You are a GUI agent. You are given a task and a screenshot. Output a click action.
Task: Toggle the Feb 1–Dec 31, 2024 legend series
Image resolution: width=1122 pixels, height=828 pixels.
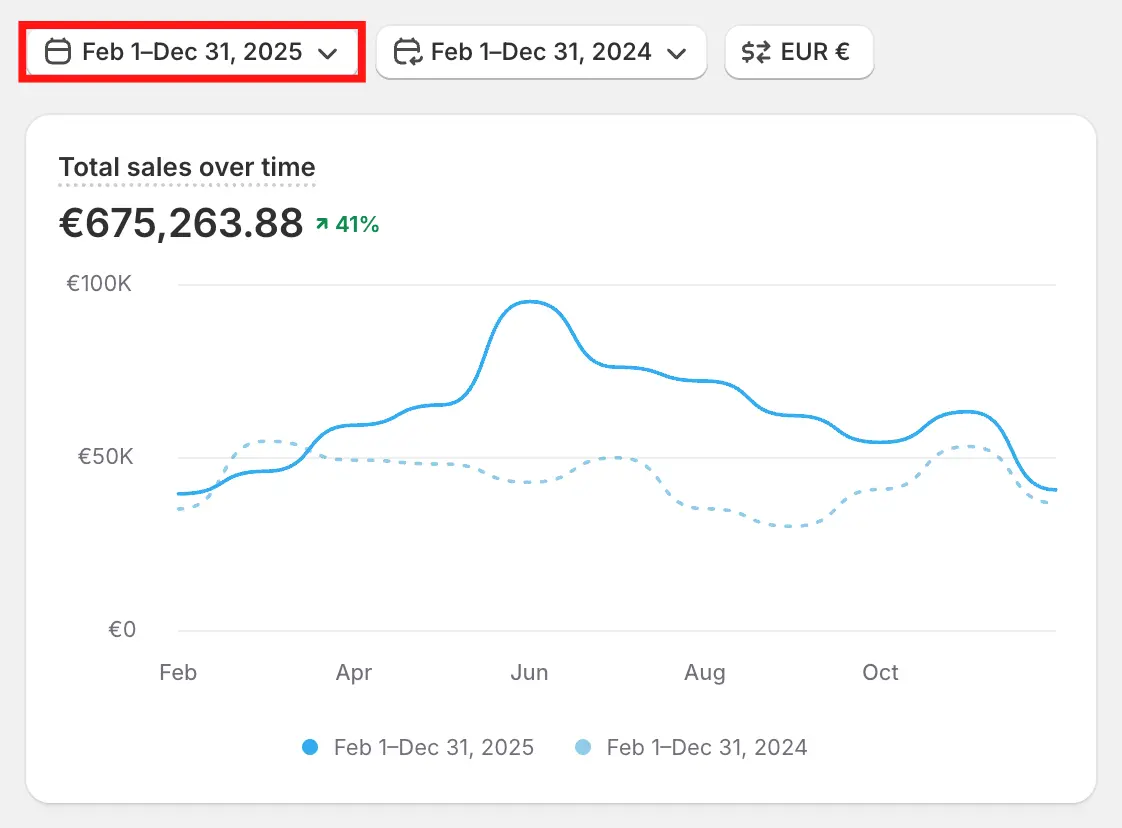(x=706, y=747)
